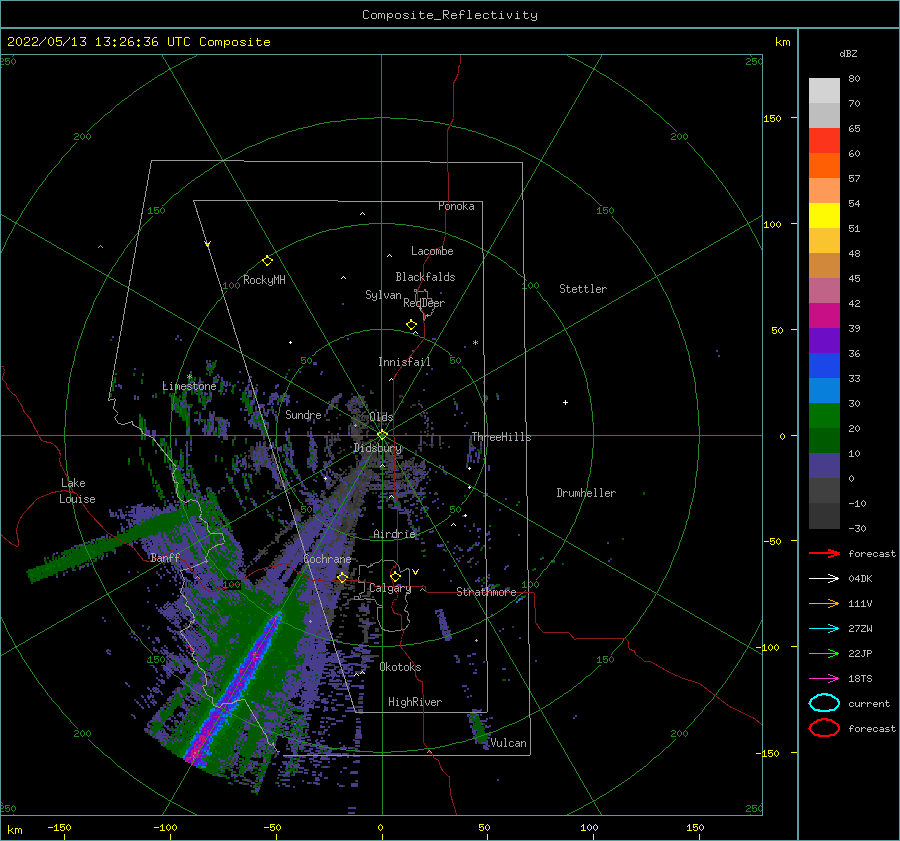Click the 2022/05/13 13:26:36 UTC timestamp
Image resolution: width=900 pixels, height=841 pixels.
click(138, 42)
